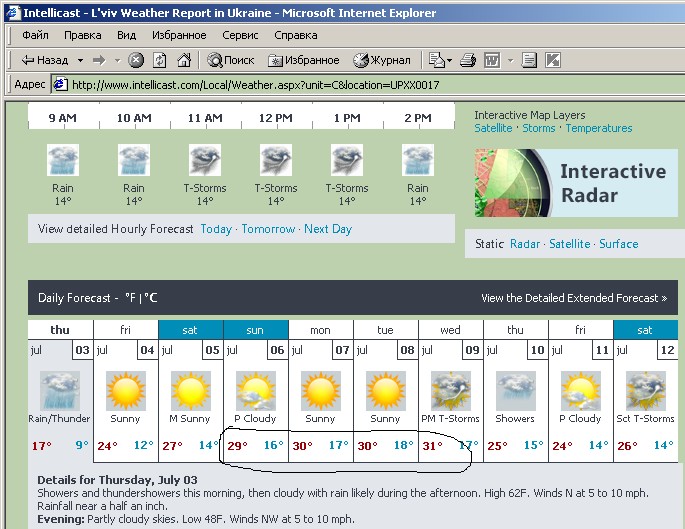Click the M Sunny icon for jul 05
The image size is (685, 529).
[x=191, y=391]
